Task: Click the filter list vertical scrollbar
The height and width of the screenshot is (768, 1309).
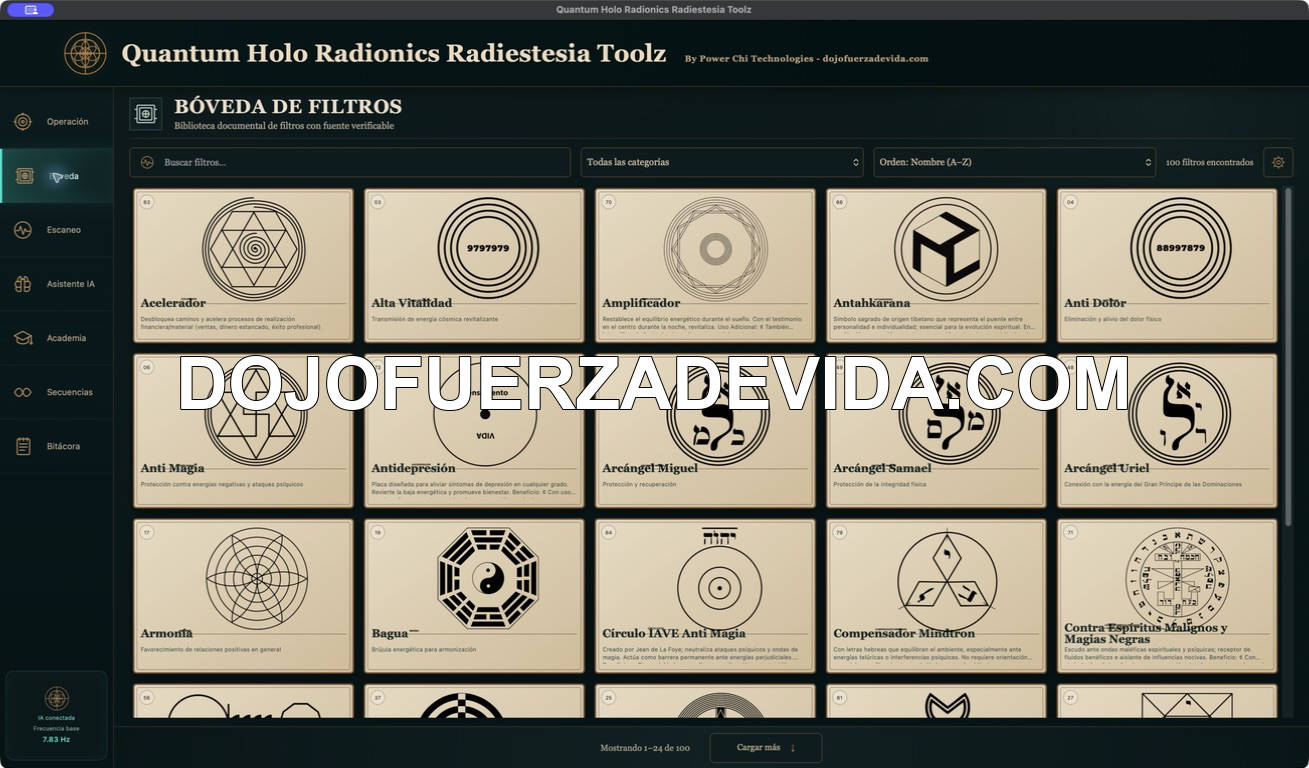Action: click(1288, 355)
